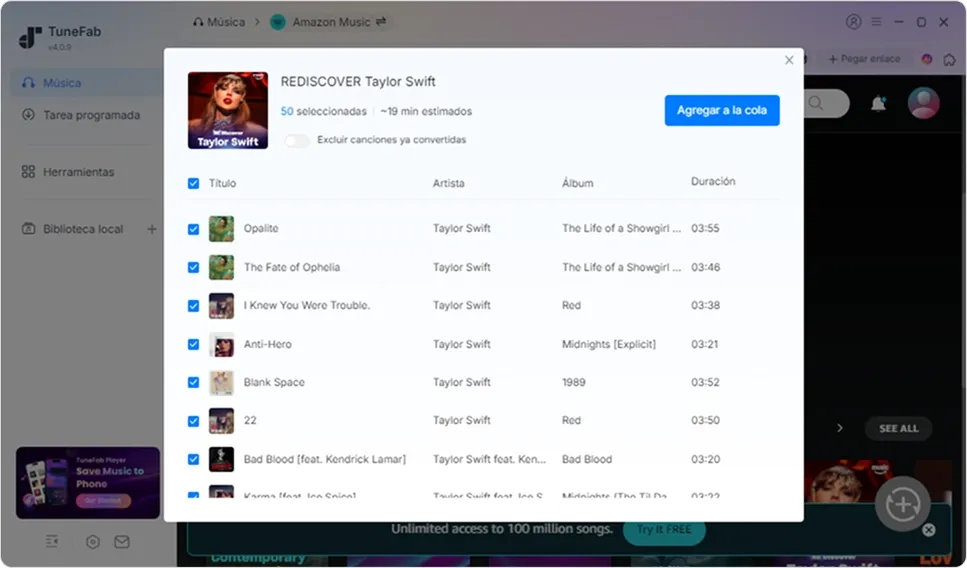Click the ~19 min estimados text
Image resolution: width=967 pixels, height=568 pixels.
coord(426,112)
